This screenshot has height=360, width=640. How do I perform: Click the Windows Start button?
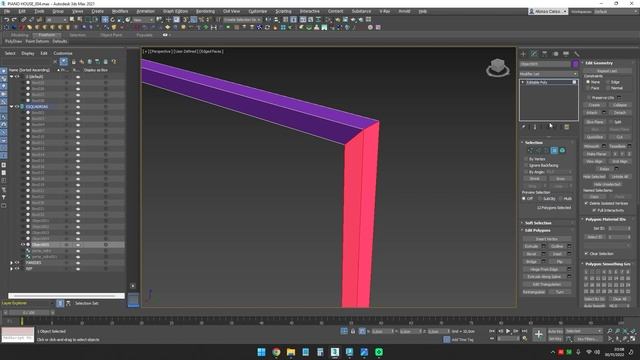point(262,352)
